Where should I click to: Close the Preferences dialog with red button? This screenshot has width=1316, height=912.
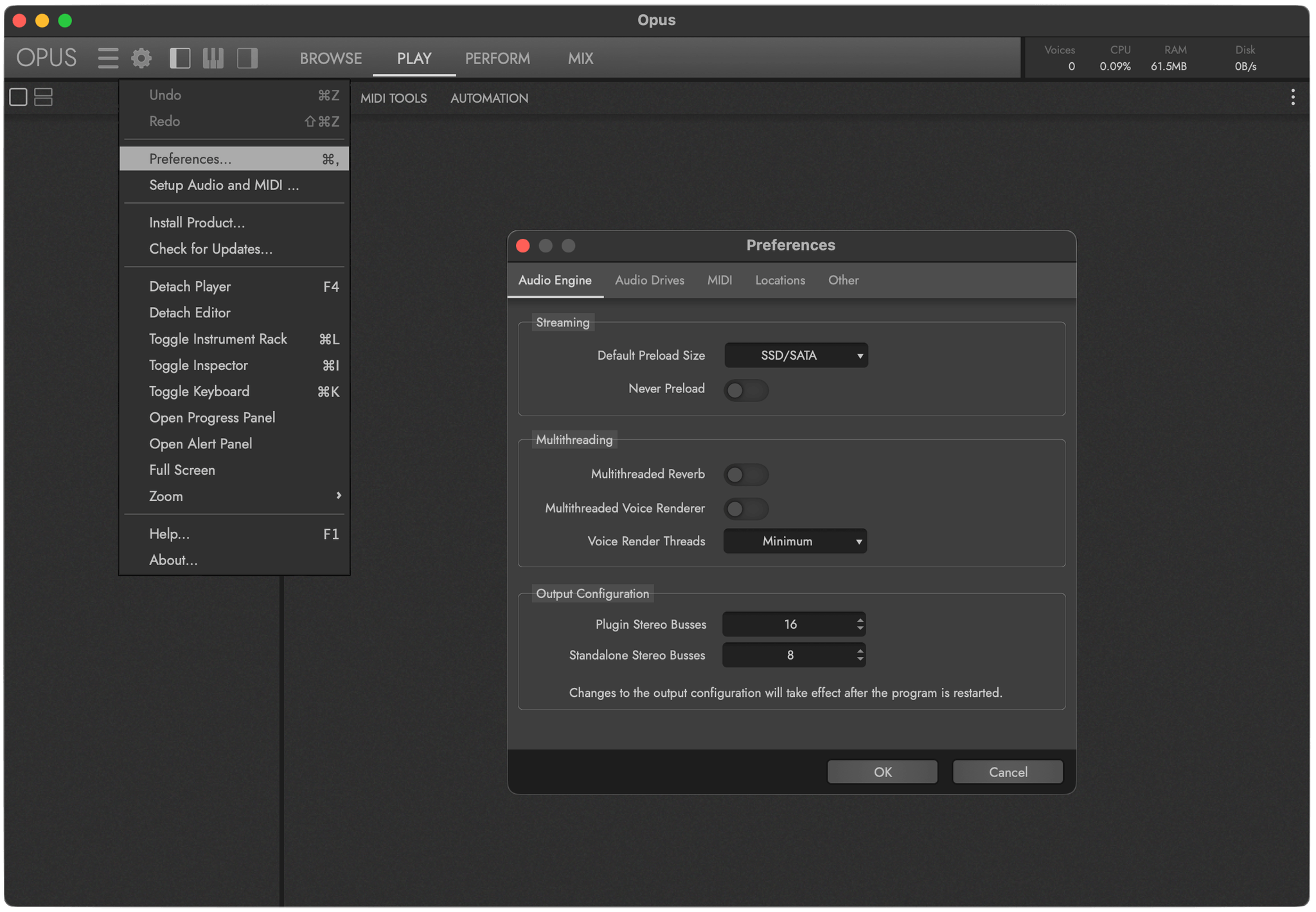click(523, 245)
